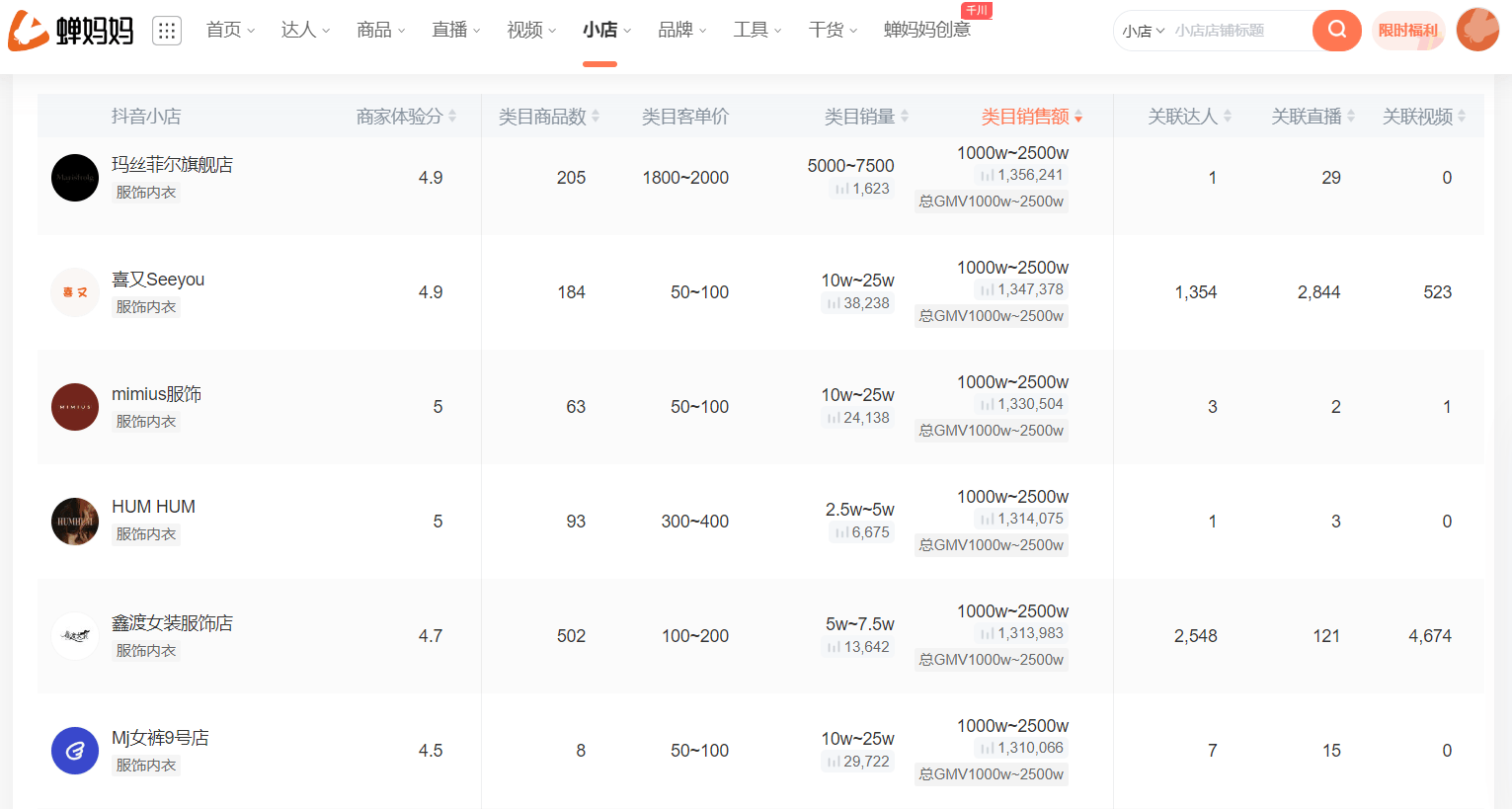Click 玛丝菲尔旗舰店 shop logo
This screenshot has width=1512, height=809.
tap(75, 178)
